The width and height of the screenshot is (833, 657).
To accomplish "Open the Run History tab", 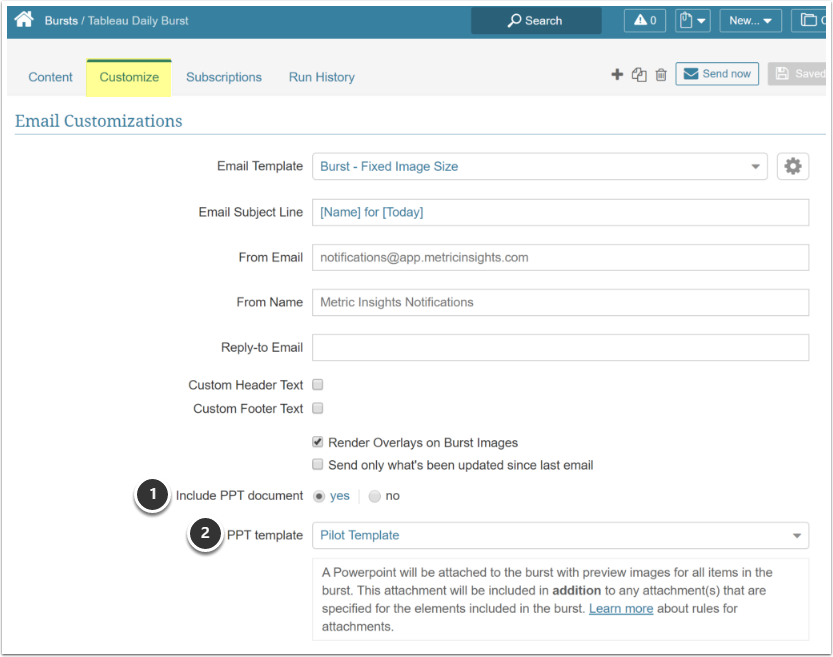I will pyautogui.click(x=321, y=77).
